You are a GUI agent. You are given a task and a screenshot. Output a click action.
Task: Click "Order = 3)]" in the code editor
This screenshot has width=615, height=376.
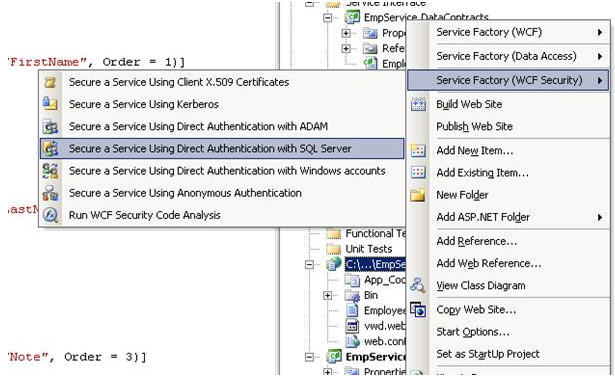point(106,357)
